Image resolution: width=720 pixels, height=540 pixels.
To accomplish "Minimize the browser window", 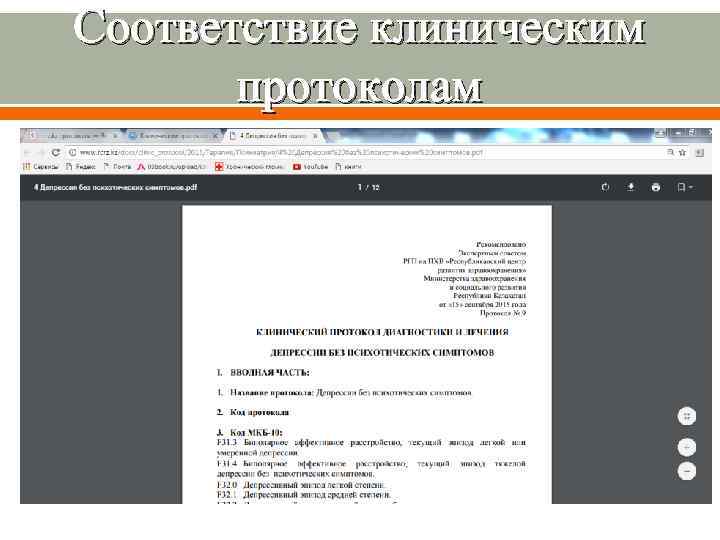I will (679, 133).
